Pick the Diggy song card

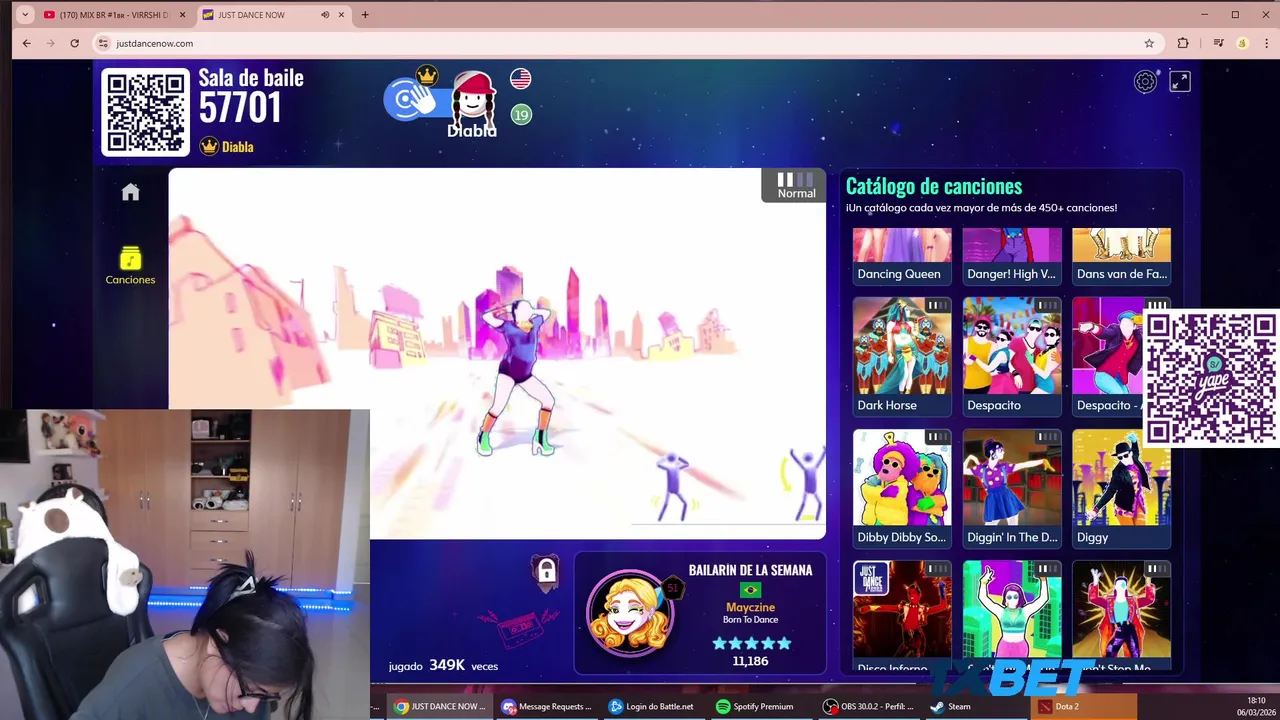click(1121, 488)
